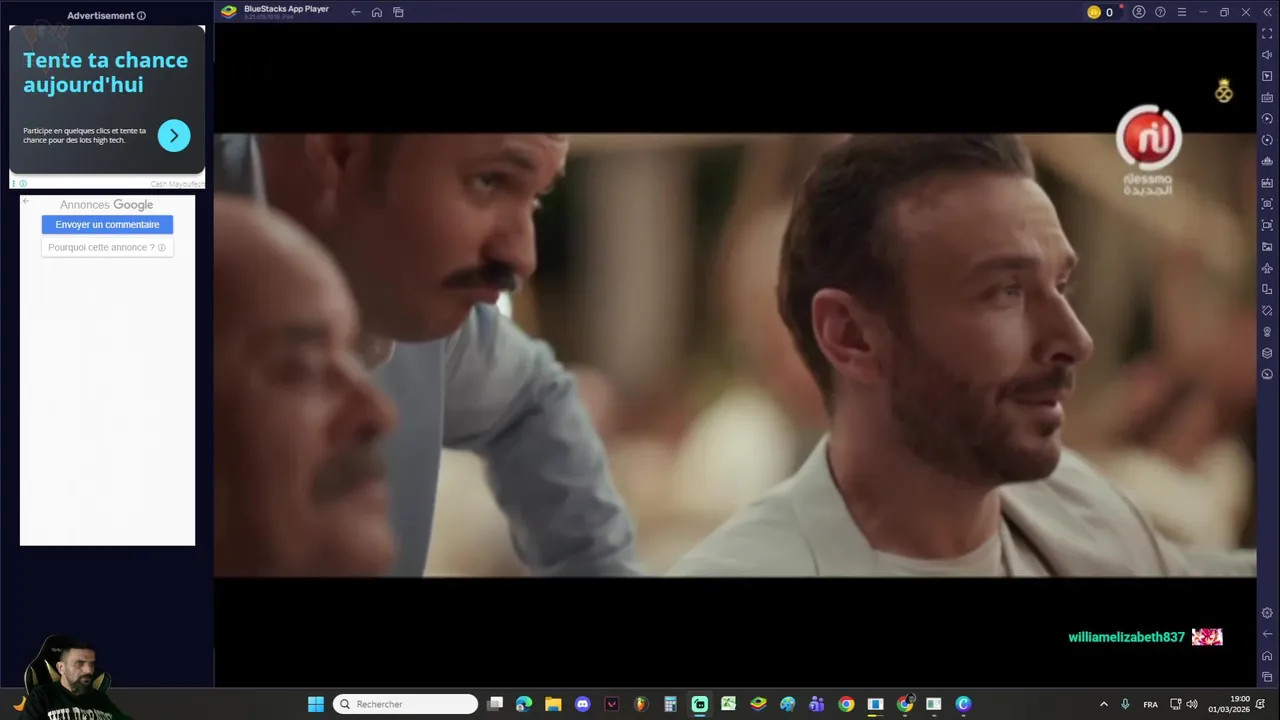Open the layers stack icon in sidebar
The image size is (1280, 720).
click(x=1267, y=353)
